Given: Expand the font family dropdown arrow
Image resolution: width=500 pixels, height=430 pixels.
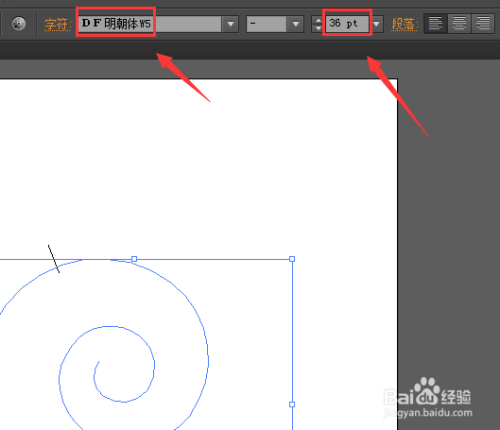Looking at the screenshot, I should click(x=230, y=24).
